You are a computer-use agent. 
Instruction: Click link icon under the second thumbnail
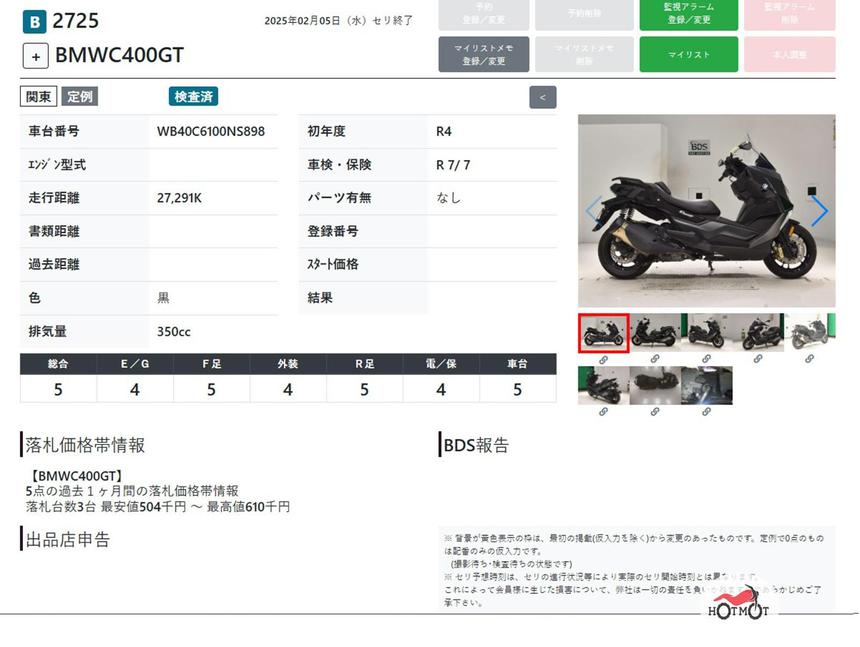655,359
